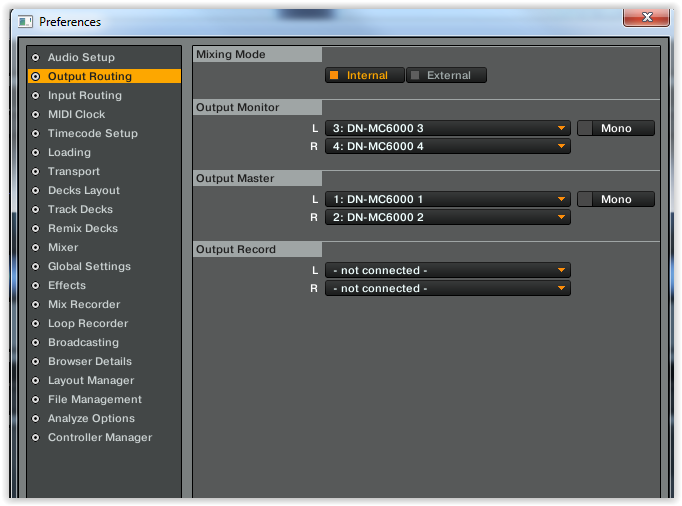Open Output Monitor left channel dropdown
The image size is (682, 506).
click(447, 128)
